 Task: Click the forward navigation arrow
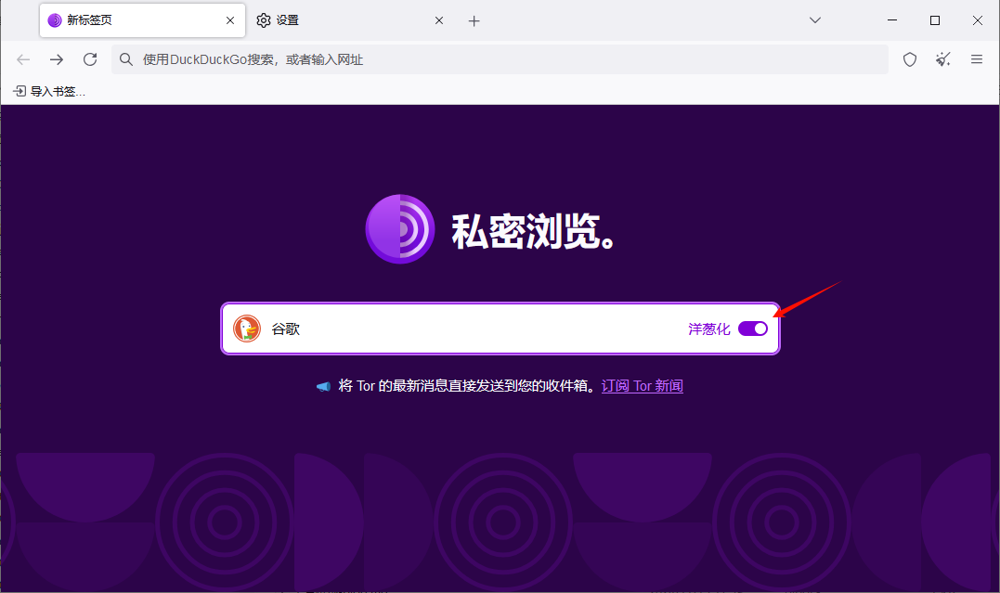56,60
